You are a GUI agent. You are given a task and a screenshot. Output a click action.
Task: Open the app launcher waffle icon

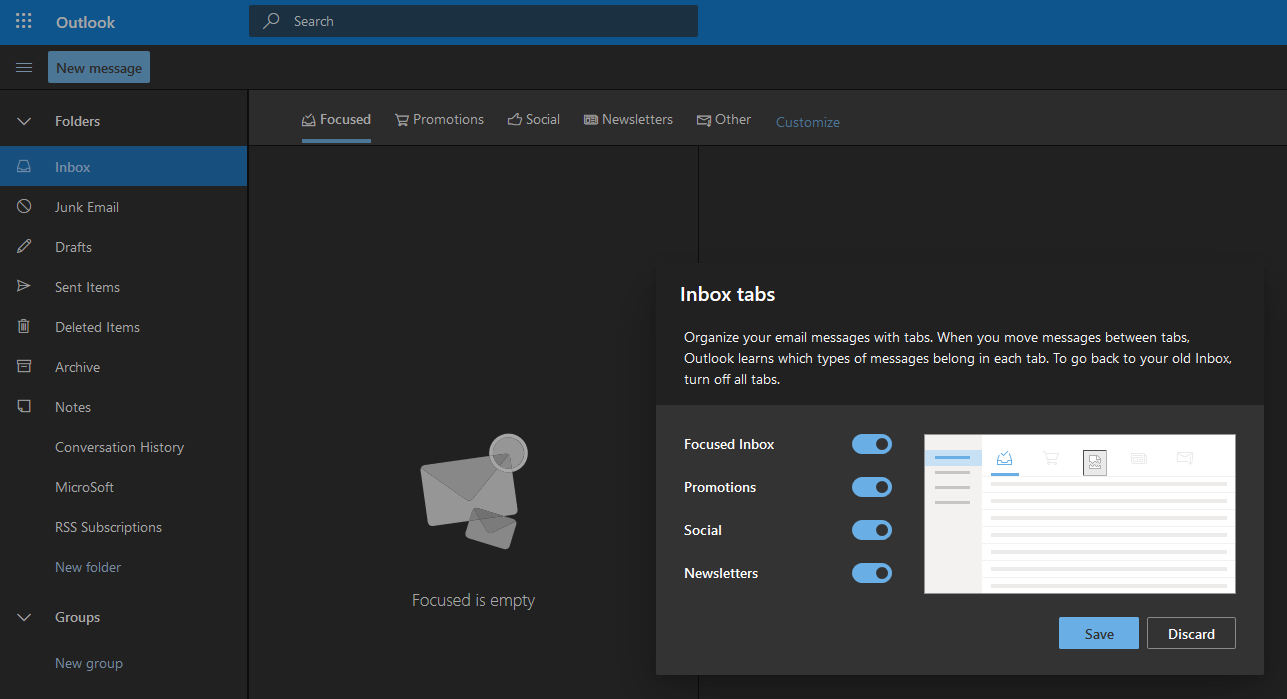pyautogui.click(x=24, y=21)
